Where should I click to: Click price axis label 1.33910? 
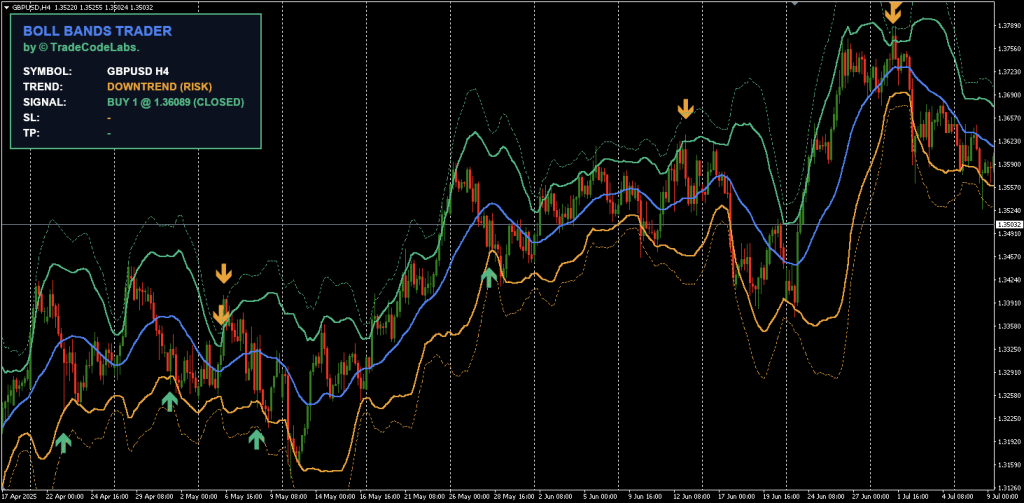[x=1009, y=303]
